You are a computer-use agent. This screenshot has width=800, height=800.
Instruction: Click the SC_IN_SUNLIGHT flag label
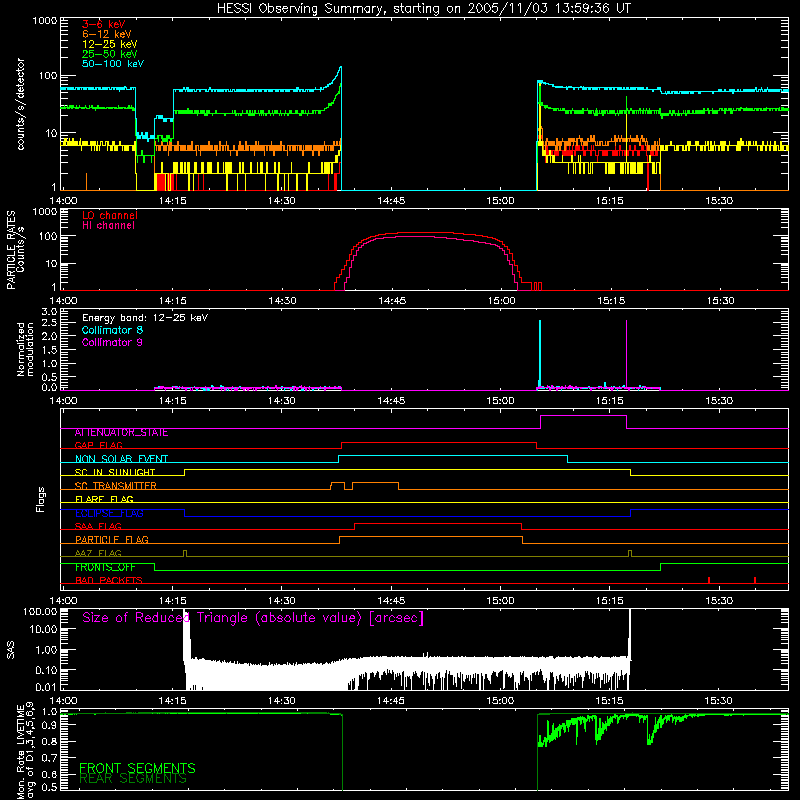(115, 472)
